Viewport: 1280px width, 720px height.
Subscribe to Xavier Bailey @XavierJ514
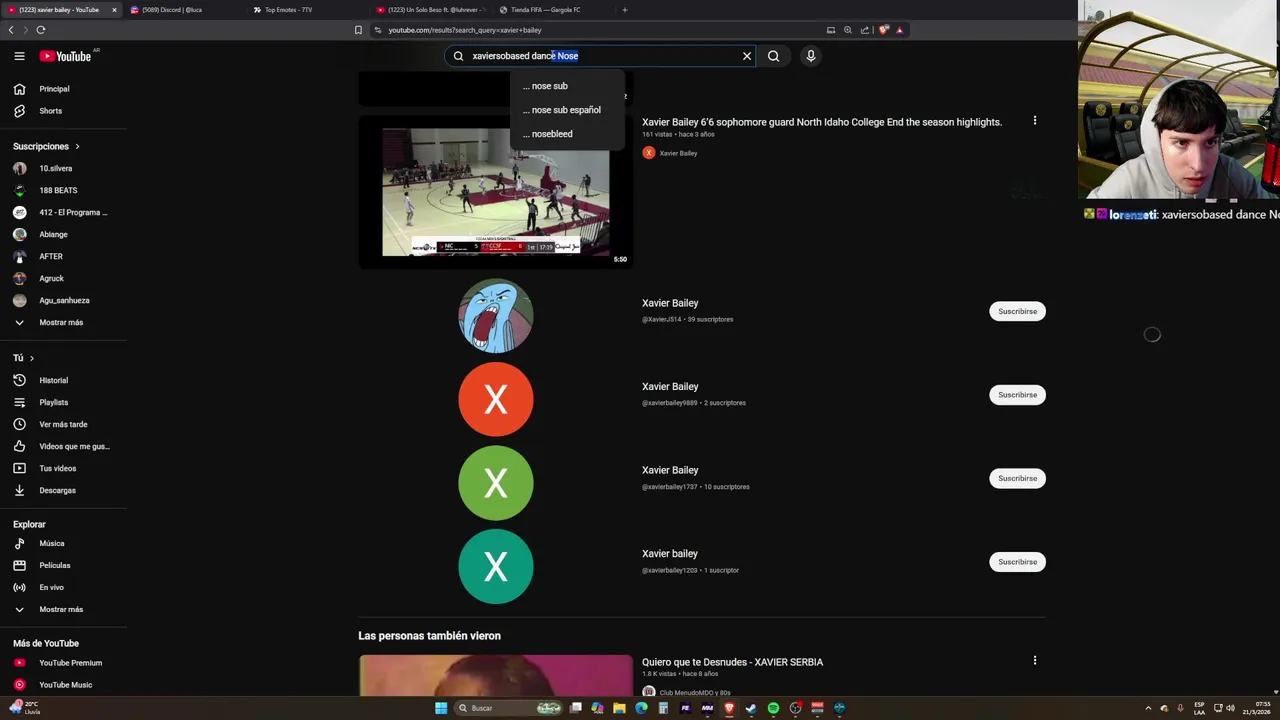click(x=1017, y=311)
